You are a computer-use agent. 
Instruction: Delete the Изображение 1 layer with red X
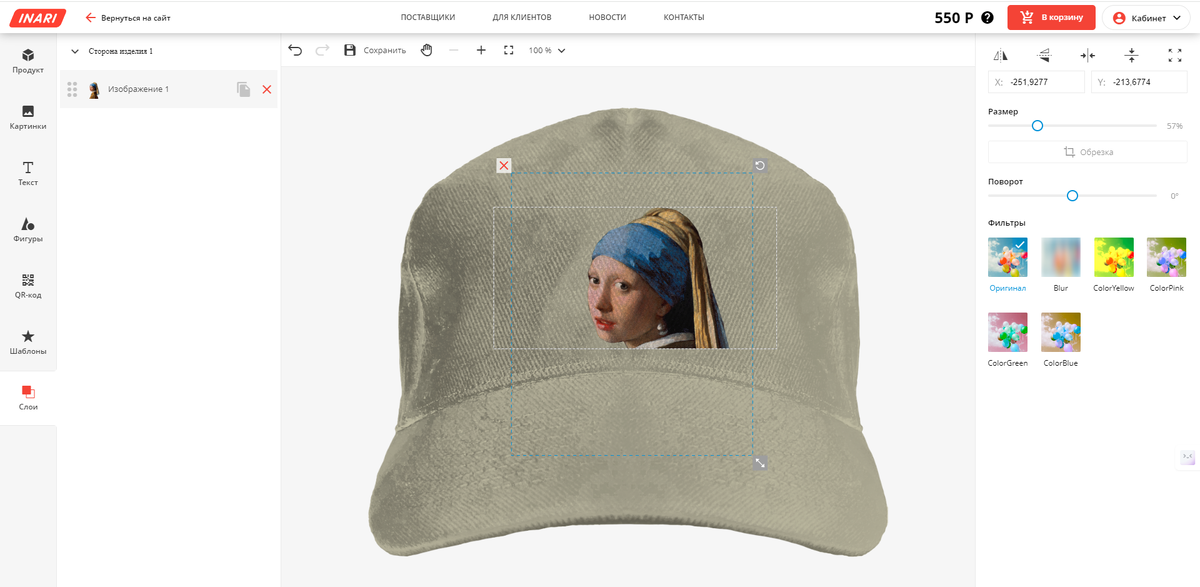(267, 90)
